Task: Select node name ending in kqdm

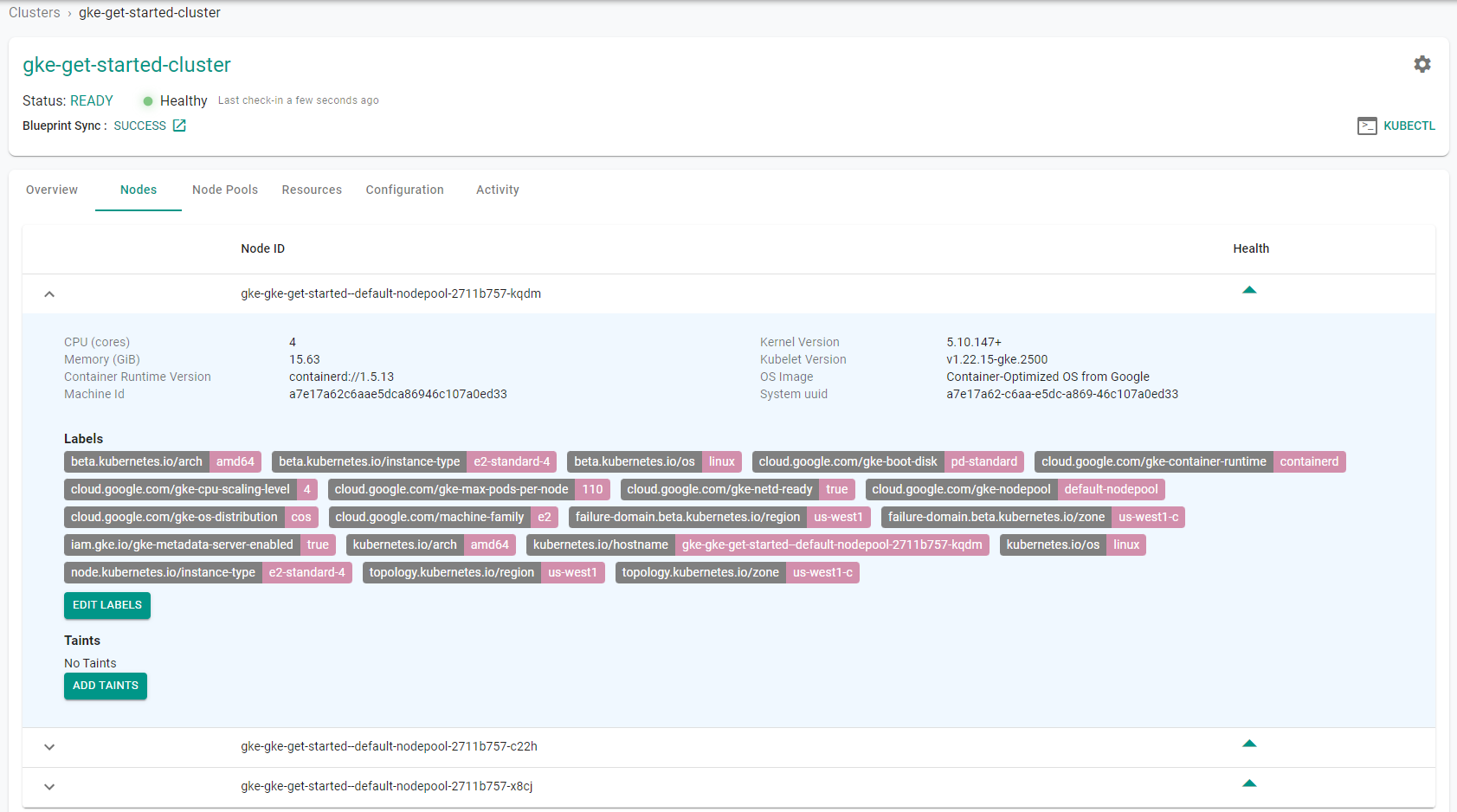Action: tap(390, 293)
